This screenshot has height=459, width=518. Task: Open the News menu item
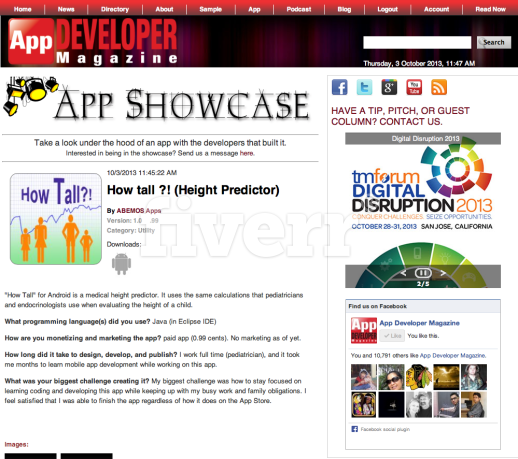pos(66,9)
